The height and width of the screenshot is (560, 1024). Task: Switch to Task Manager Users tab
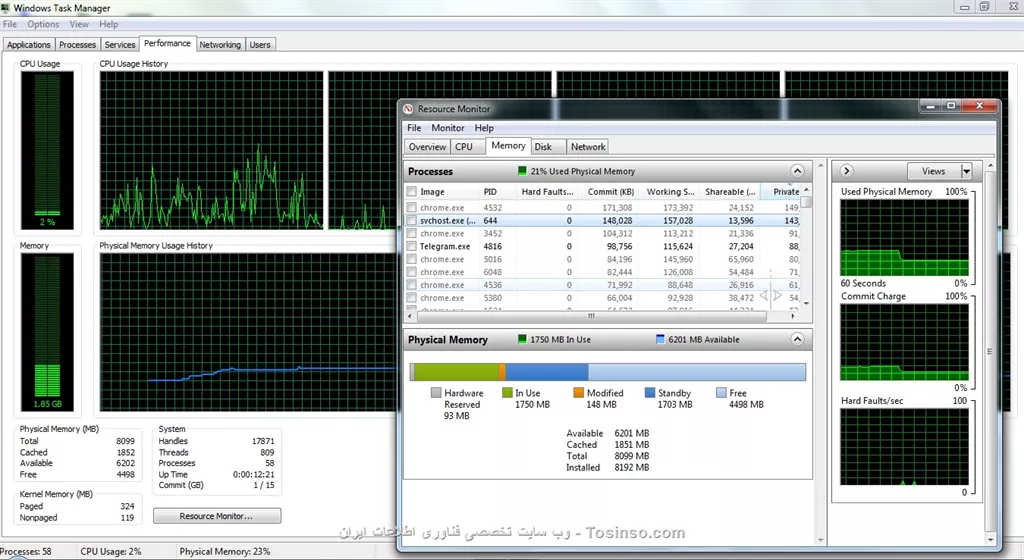(x=260, y=44)
